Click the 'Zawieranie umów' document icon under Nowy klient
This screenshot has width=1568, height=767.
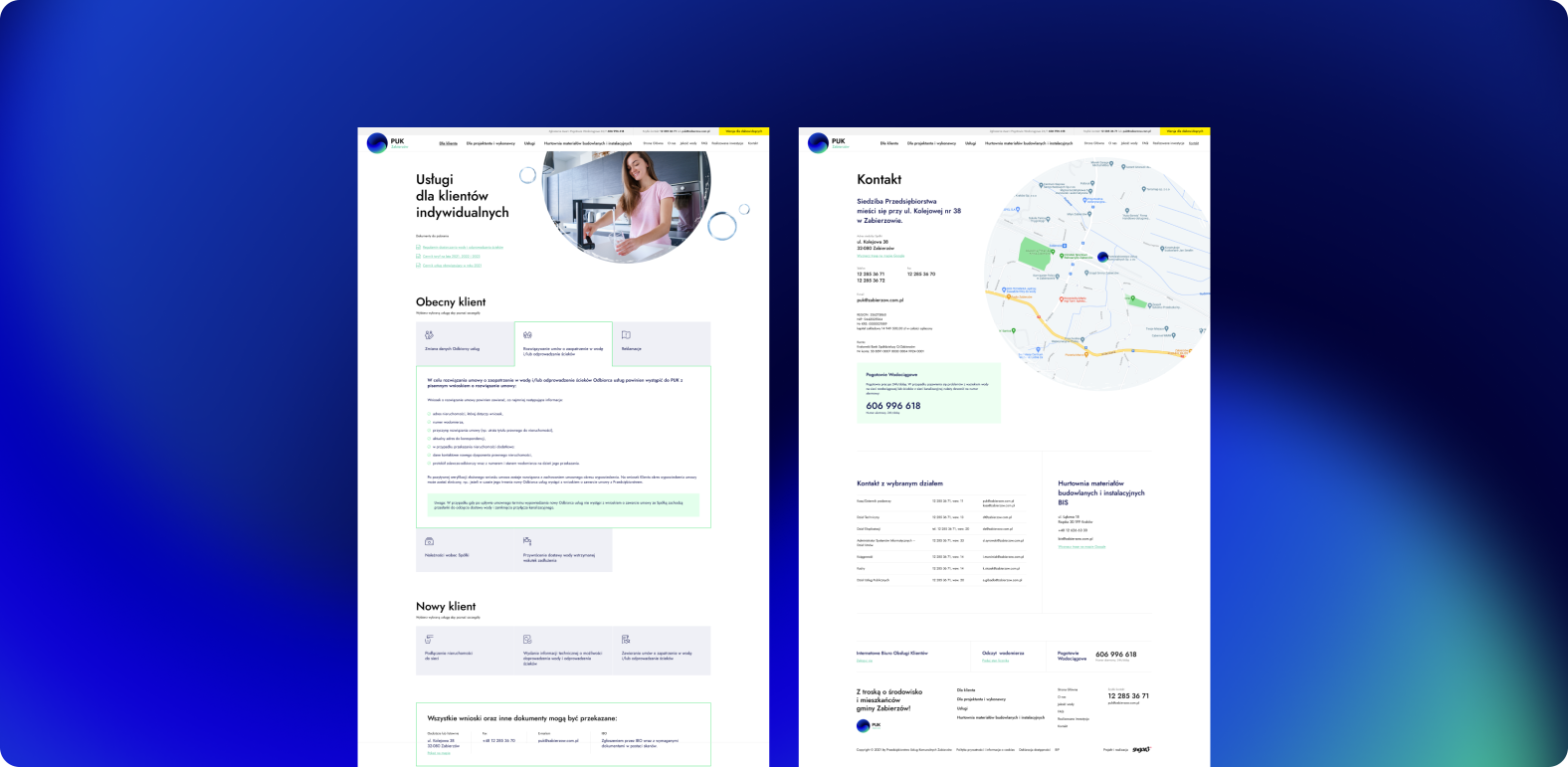(x=626, y=639)
